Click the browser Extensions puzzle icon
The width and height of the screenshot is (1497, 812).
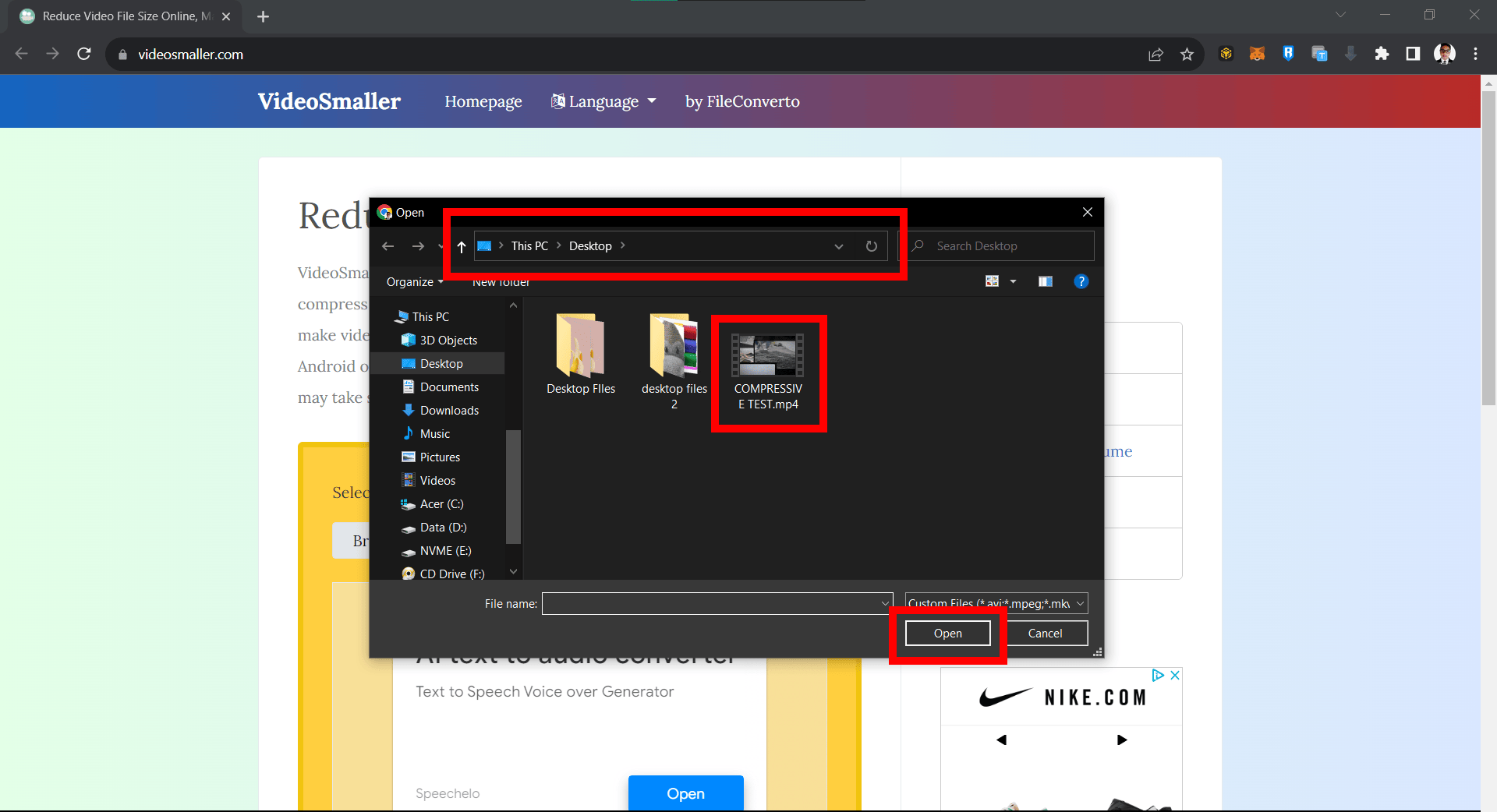(x=1382, y=54)
